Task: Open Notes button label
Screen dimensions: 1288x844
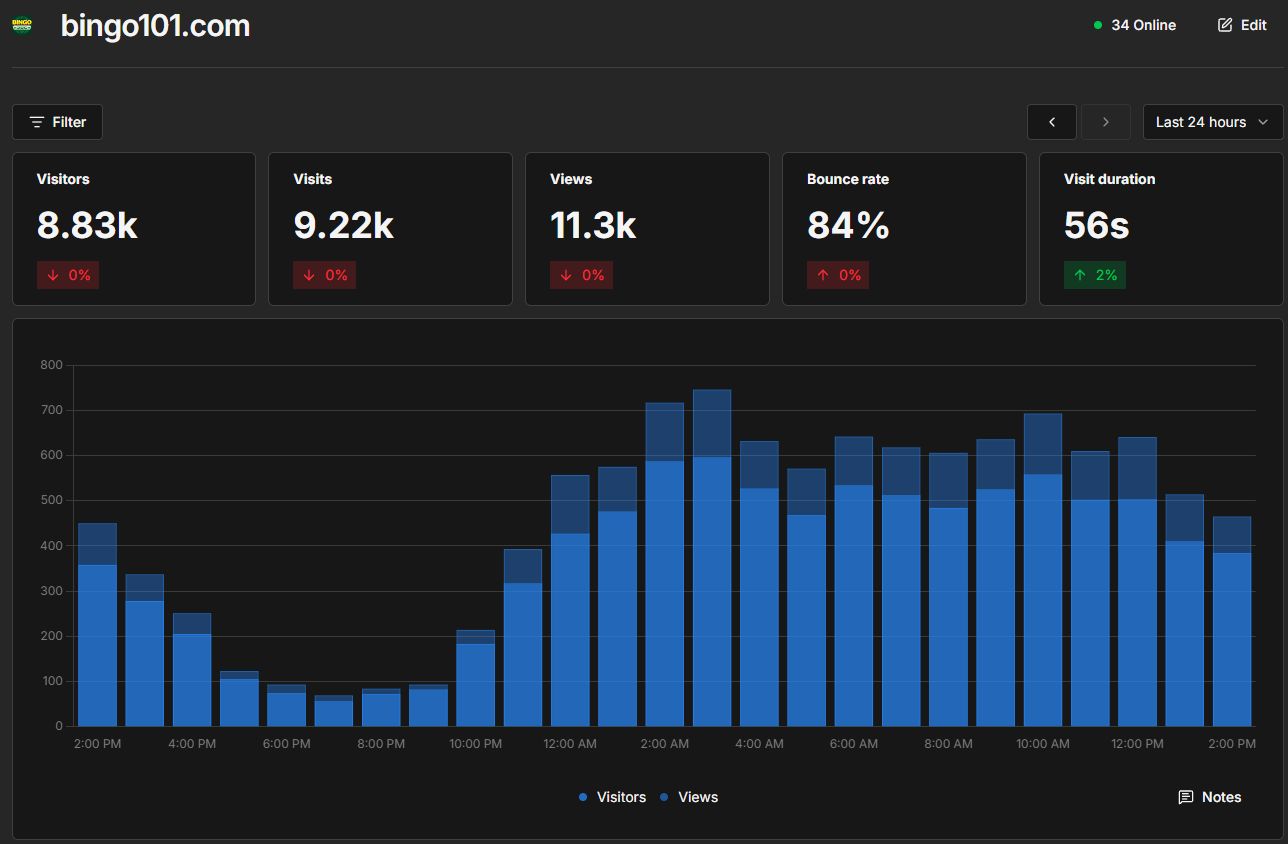Action: [1222, 797]
